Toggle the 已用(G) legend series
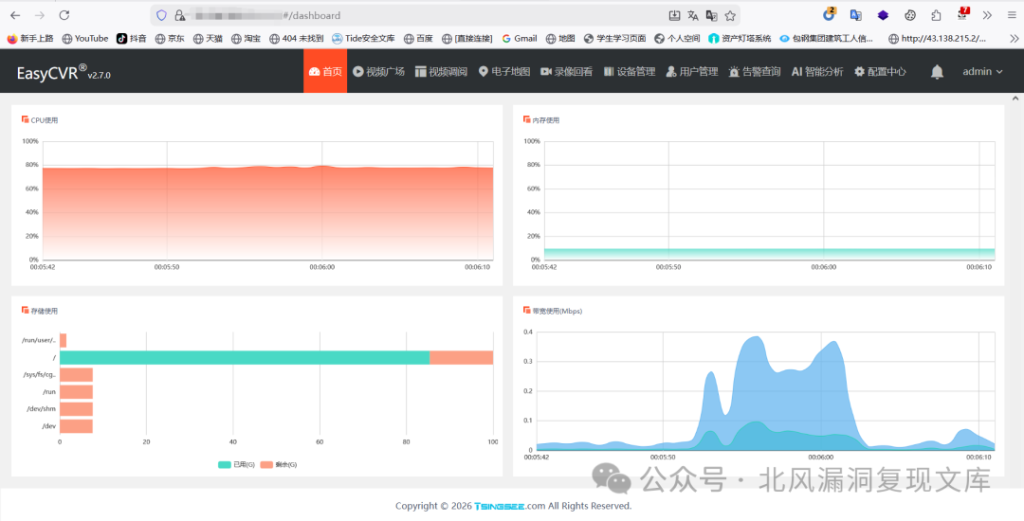Viewport: 1024px width, 521px height. 236,465
